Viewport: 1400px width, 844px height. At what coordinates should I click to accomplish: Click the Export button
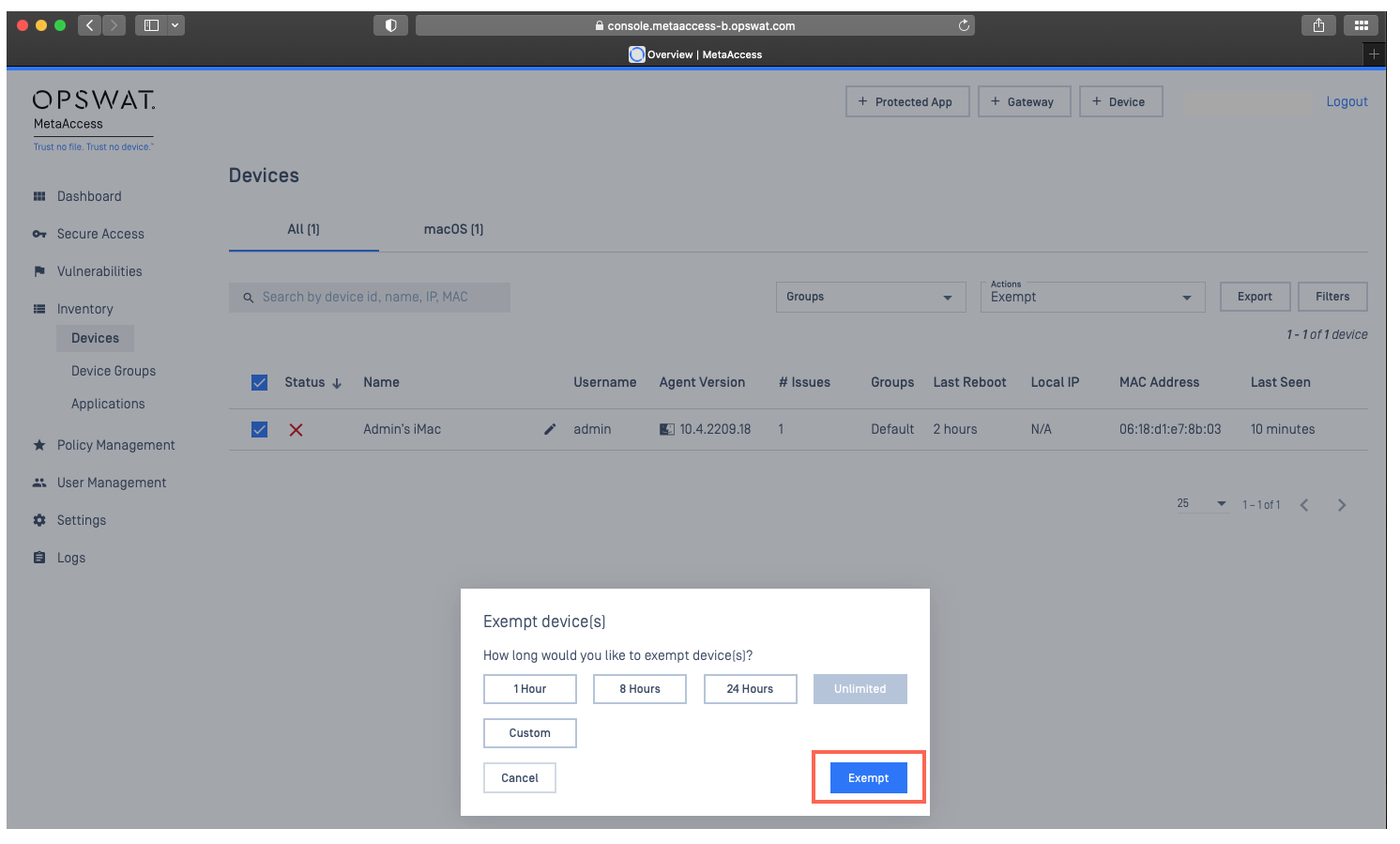1255,297
